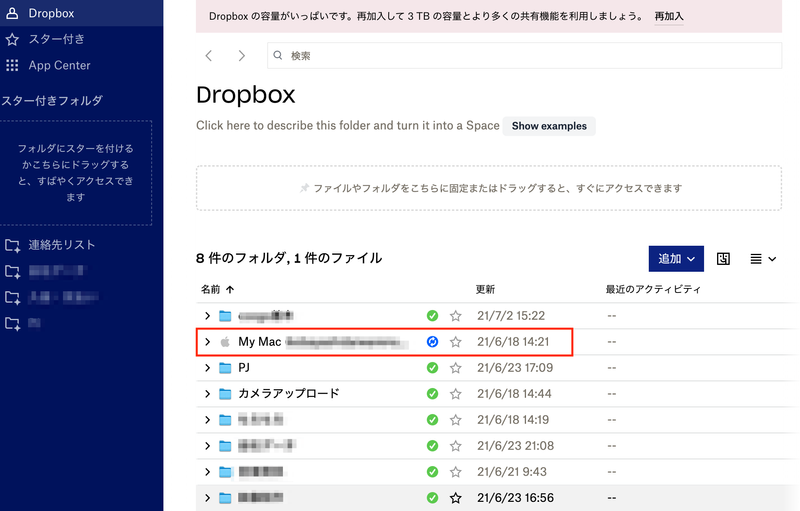Select the My Mac name text
The image size is (800, 511).
(x=260, y=342)
